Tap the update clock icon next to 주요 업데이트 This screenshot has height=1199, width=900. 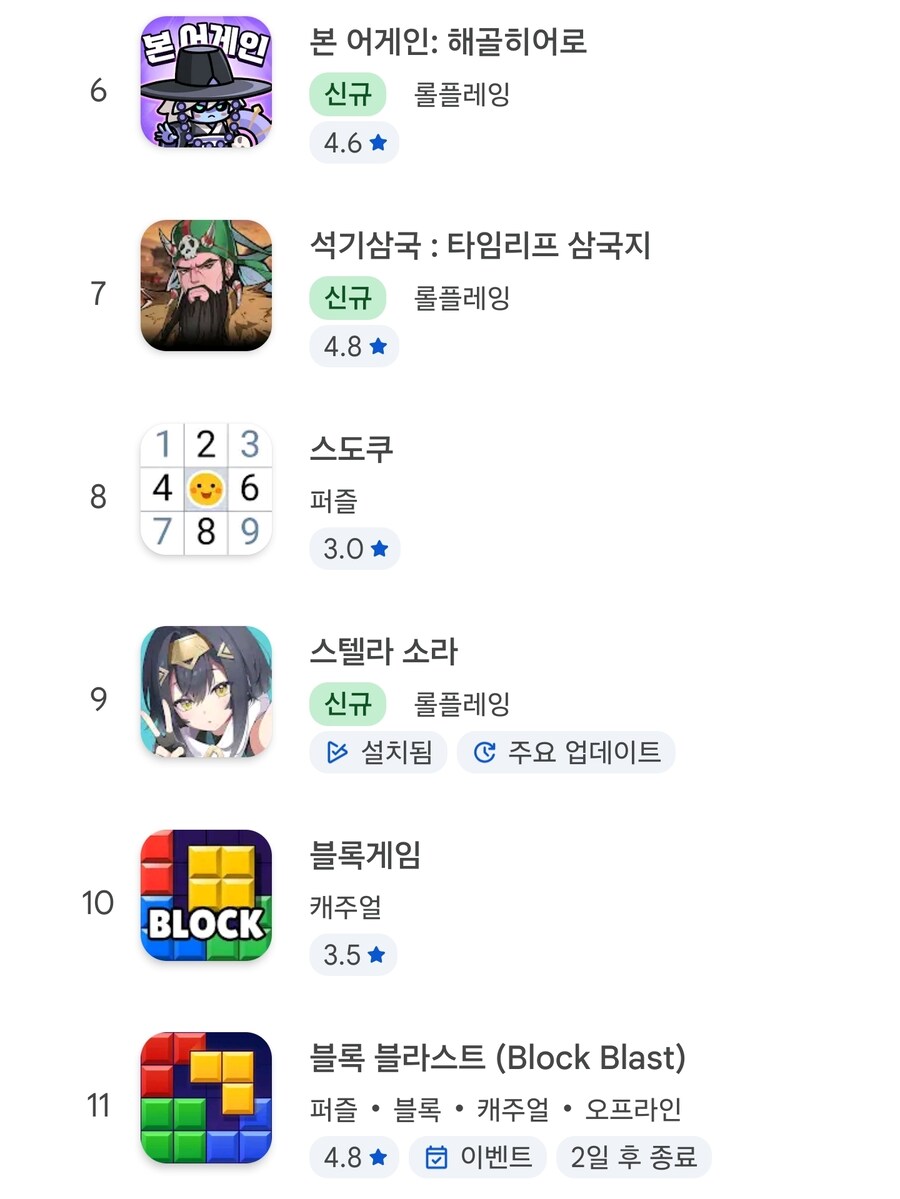[485, 752]
